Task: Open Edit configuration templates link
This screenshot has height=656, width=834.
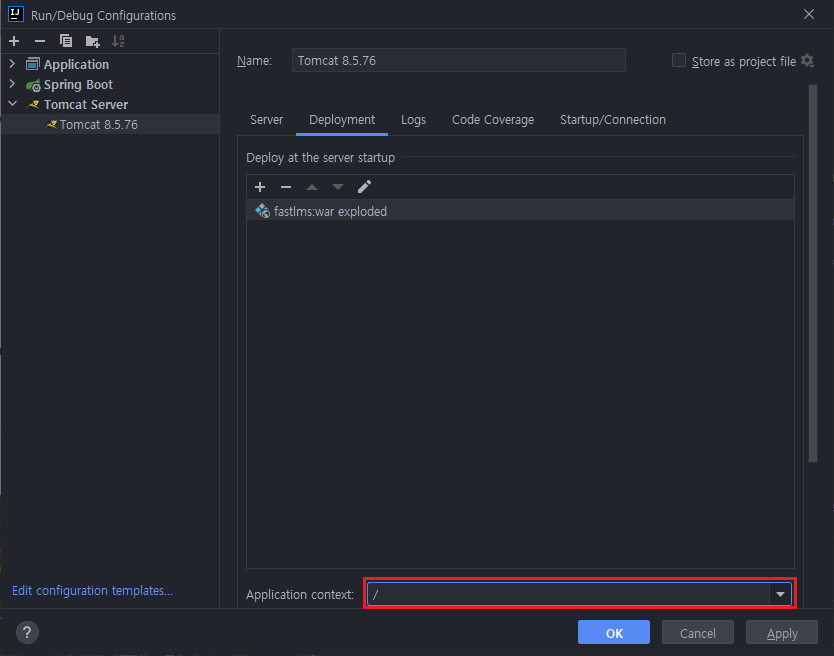Action: tap(93, 591)
